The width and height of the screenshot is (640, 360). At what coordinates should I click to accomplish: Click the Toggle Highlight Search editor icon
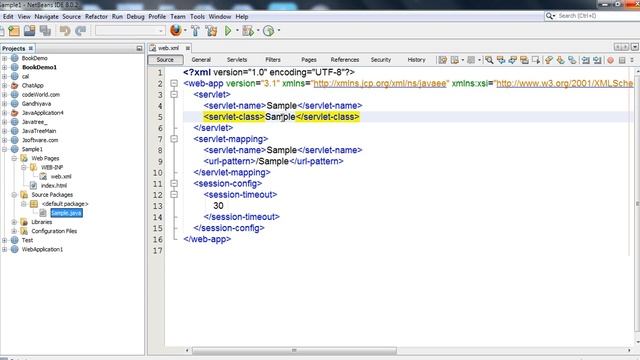[x=524, y=60]
